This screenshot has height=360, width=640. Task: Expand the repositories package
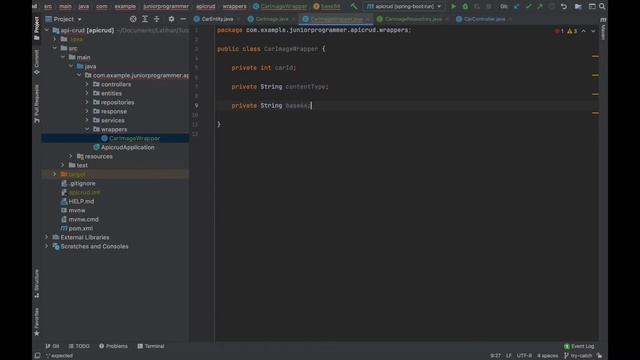pos(87,102)
